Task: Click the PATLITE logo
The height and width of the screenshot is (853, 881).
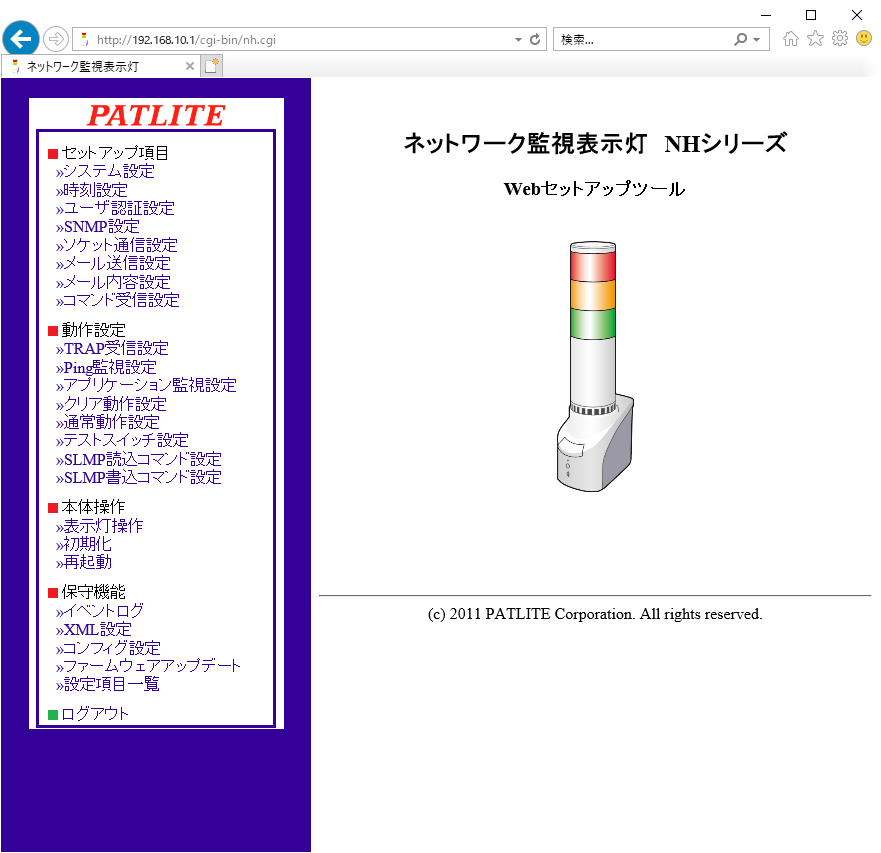Action: [156, 116]
